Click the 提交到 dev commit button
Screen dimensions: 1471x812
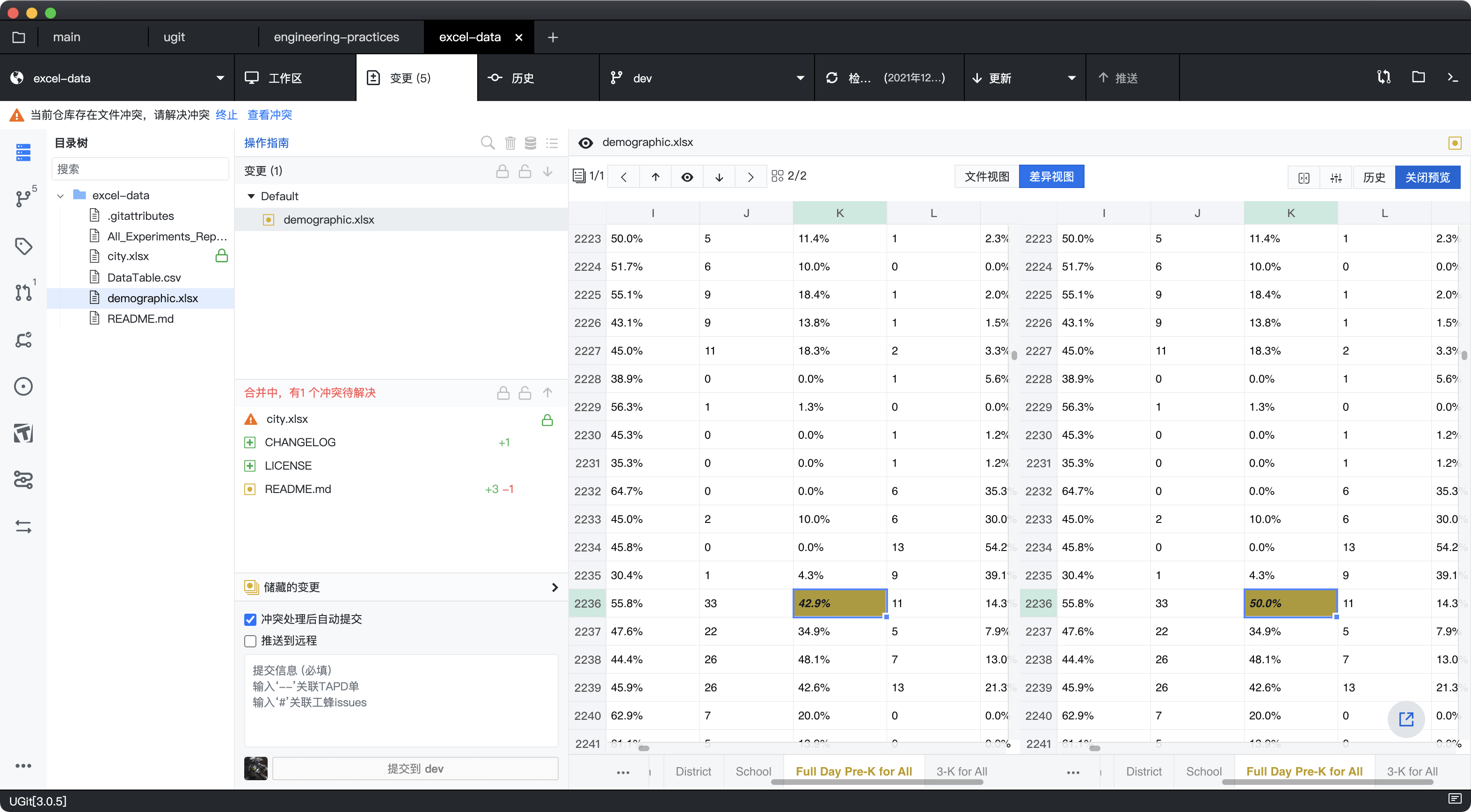coord(415,768)
